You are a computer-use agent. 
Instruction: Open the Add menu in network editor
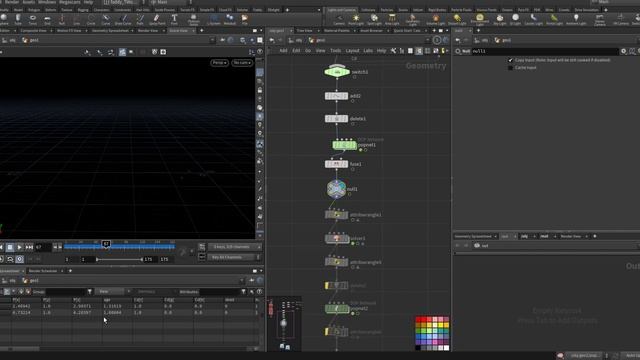(x=283, y=51)
